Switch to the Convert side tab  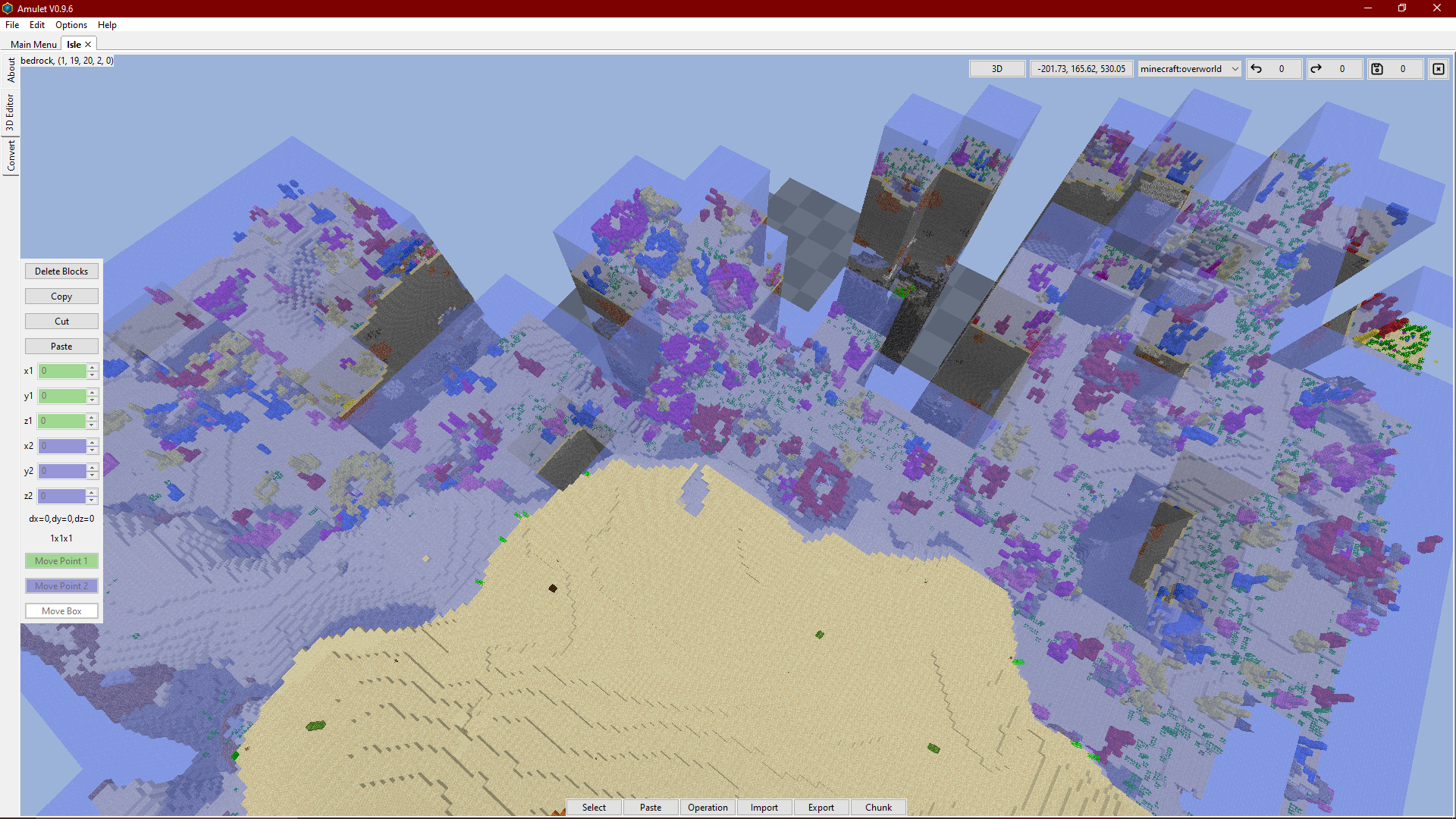(x=11, y=156)
